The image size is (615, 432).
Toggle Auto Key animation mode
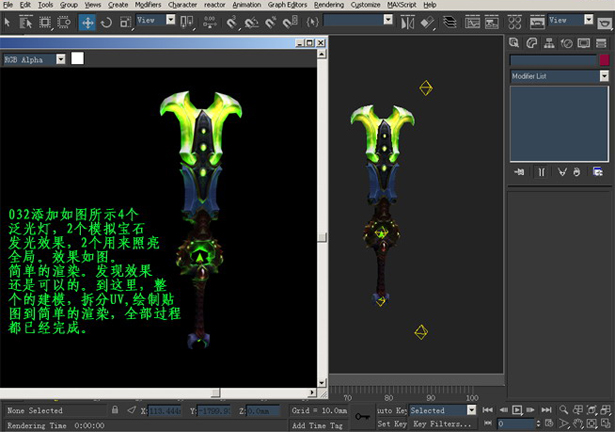point(390,410)
